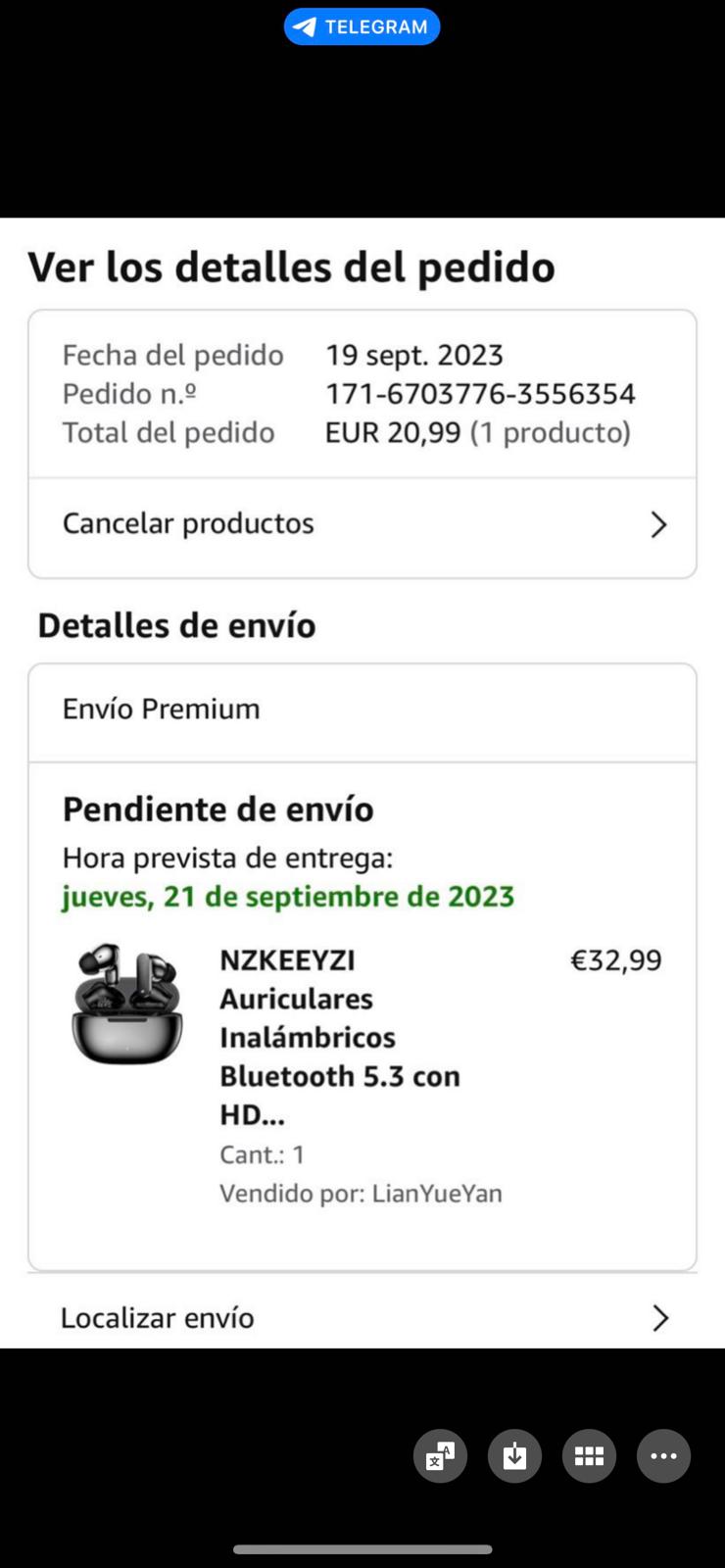Screen dimensions: 725x1568
Task: Open the grid view icon
Action: 589,1456
